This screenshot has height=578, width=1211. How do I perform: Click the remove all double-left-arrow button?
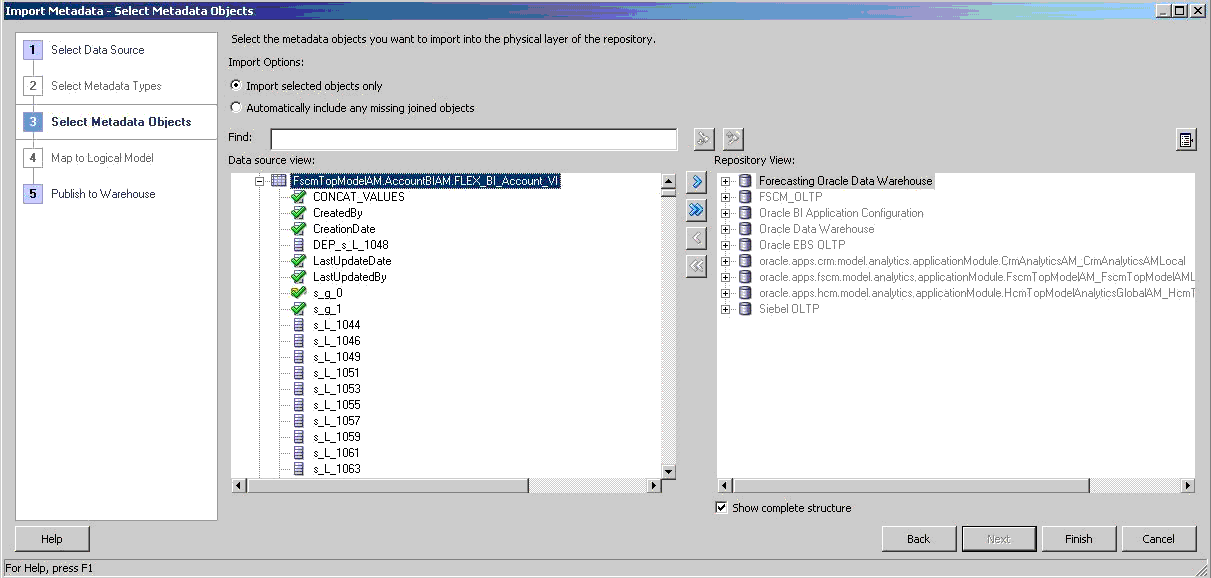(x=697, y=266)
